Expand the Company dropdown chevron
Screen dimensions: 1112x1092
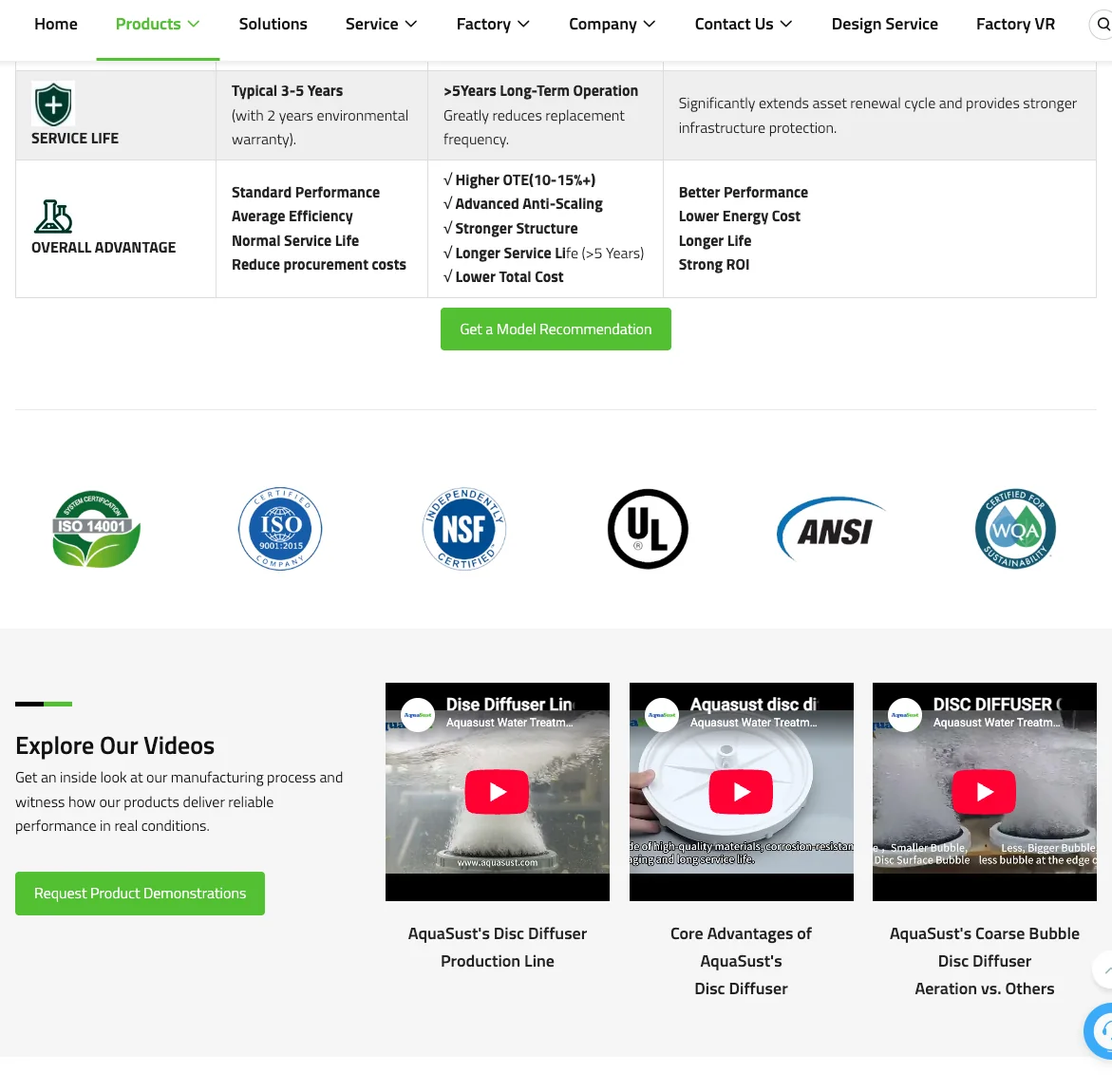[649, 24]
